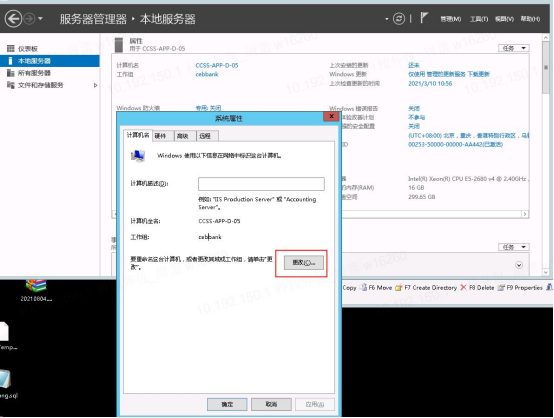Open the 工具(T) menu

point(479,19)
